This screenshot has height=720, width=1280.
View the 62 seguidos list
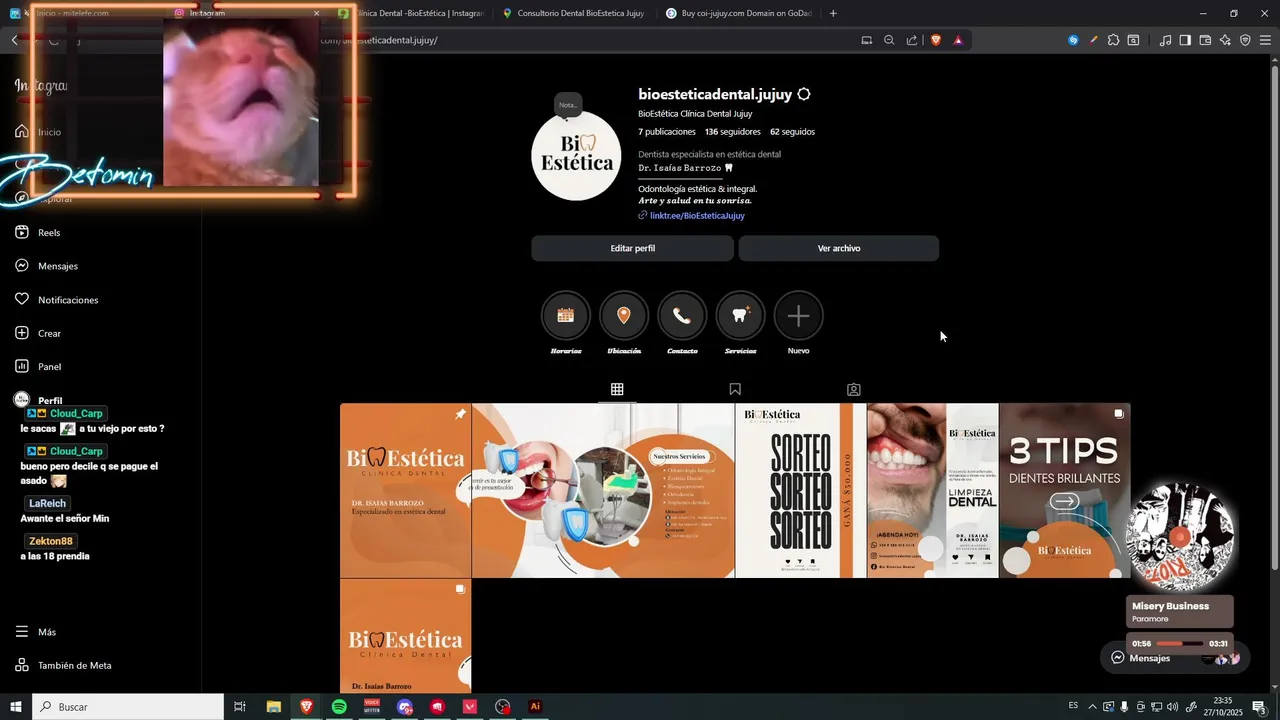[x=792, y=132]
